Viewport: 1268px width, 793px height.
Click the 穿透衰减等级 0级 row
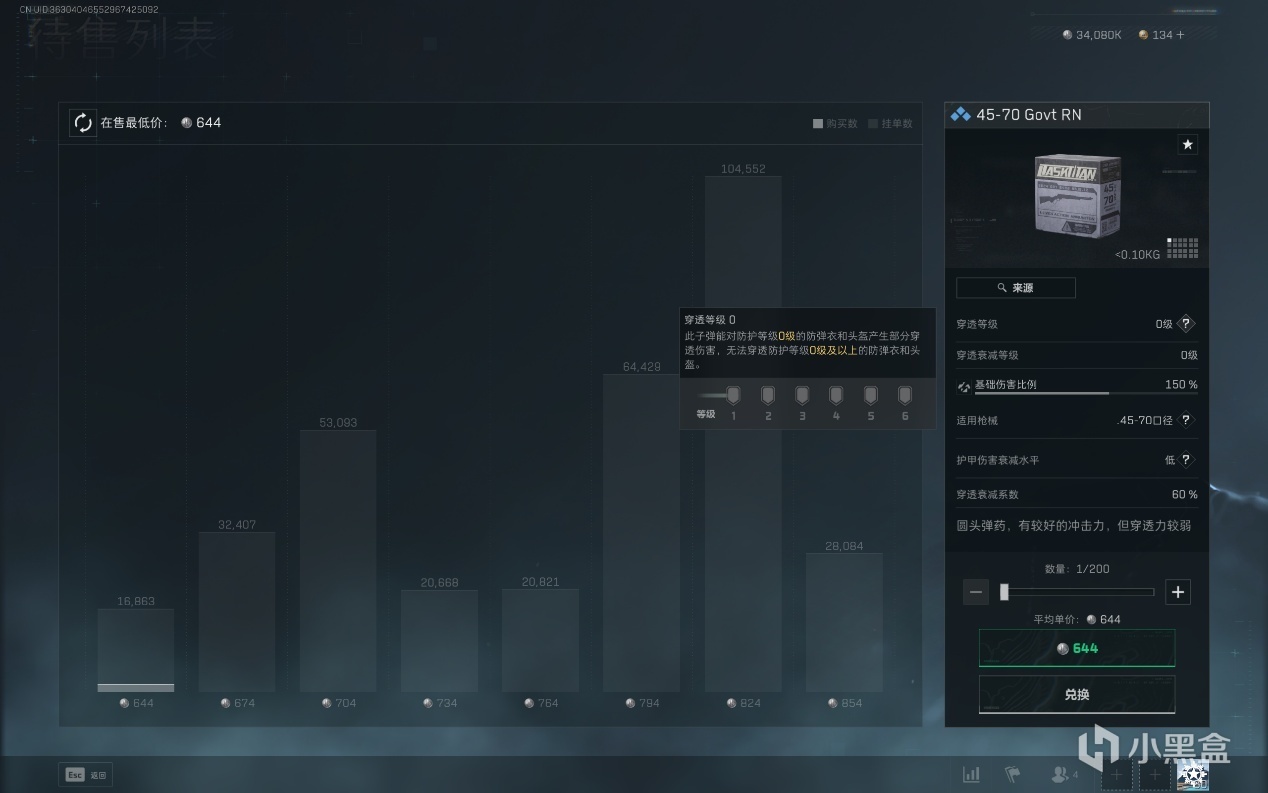click(x=1077, y=355)
